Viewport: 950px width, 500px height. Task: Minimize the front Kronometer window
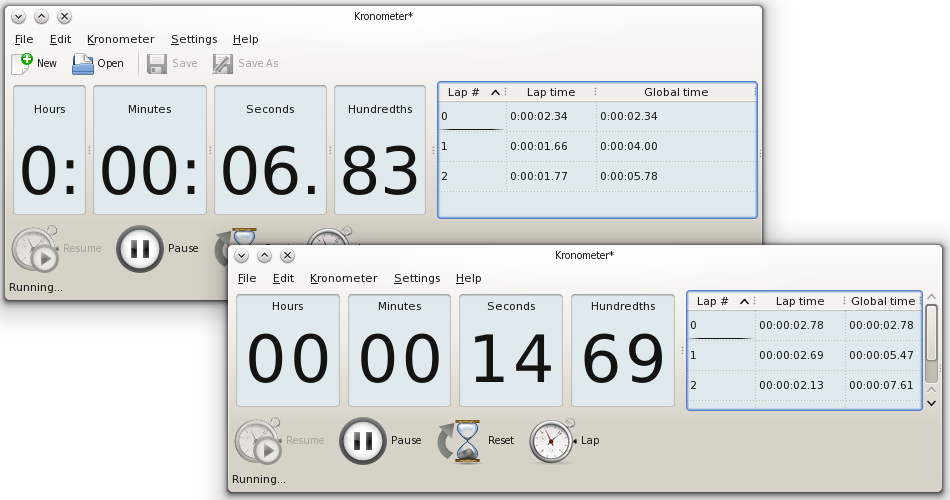242,256
